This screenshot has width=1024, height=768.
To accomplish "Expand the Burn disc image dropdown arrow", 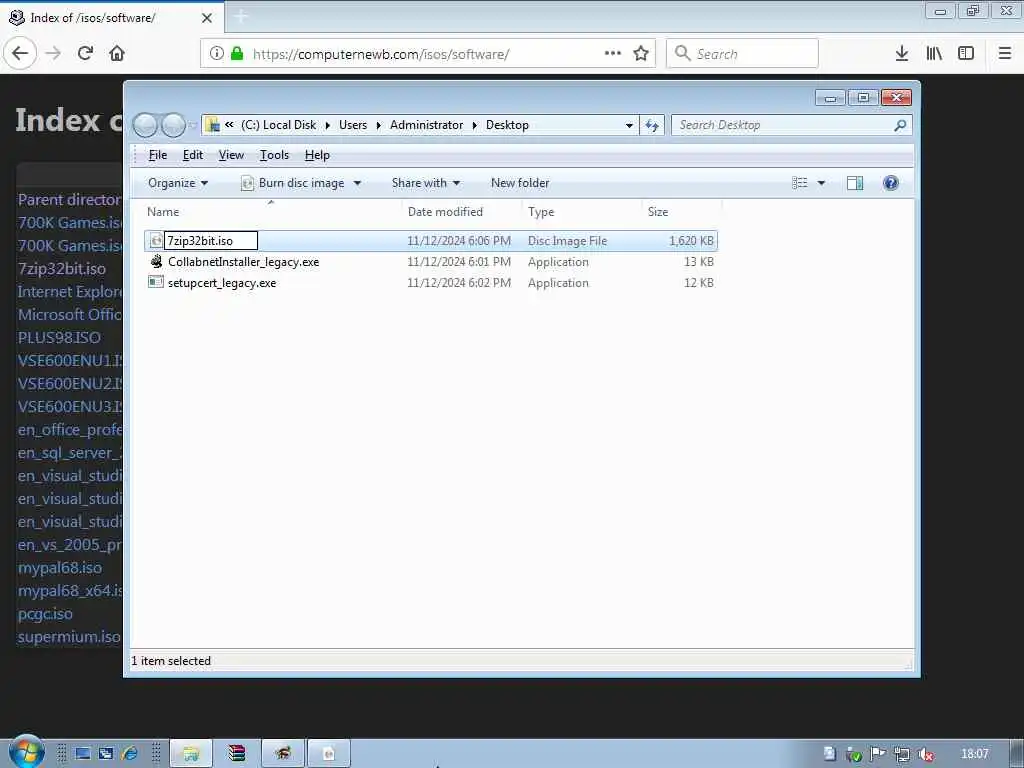I will 357,183.
